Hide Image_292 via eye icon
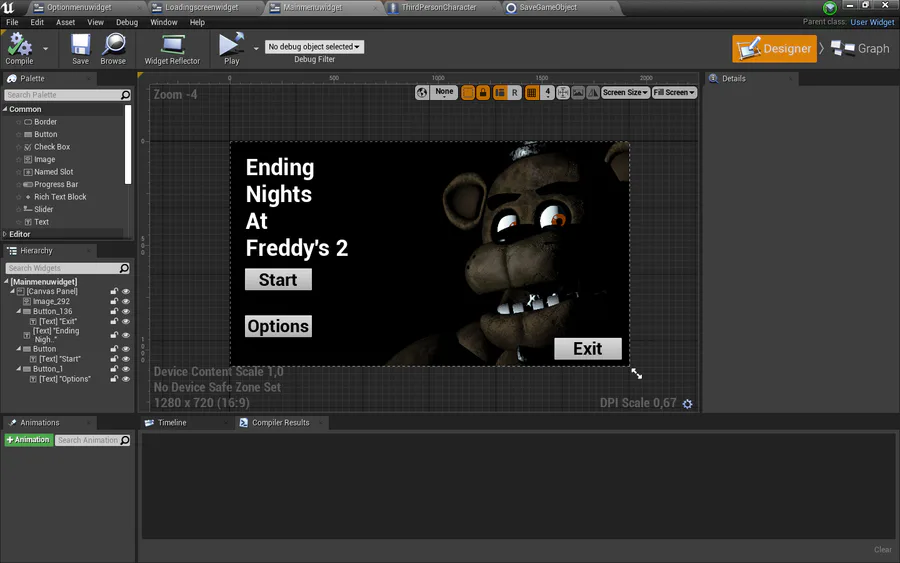 126,301
